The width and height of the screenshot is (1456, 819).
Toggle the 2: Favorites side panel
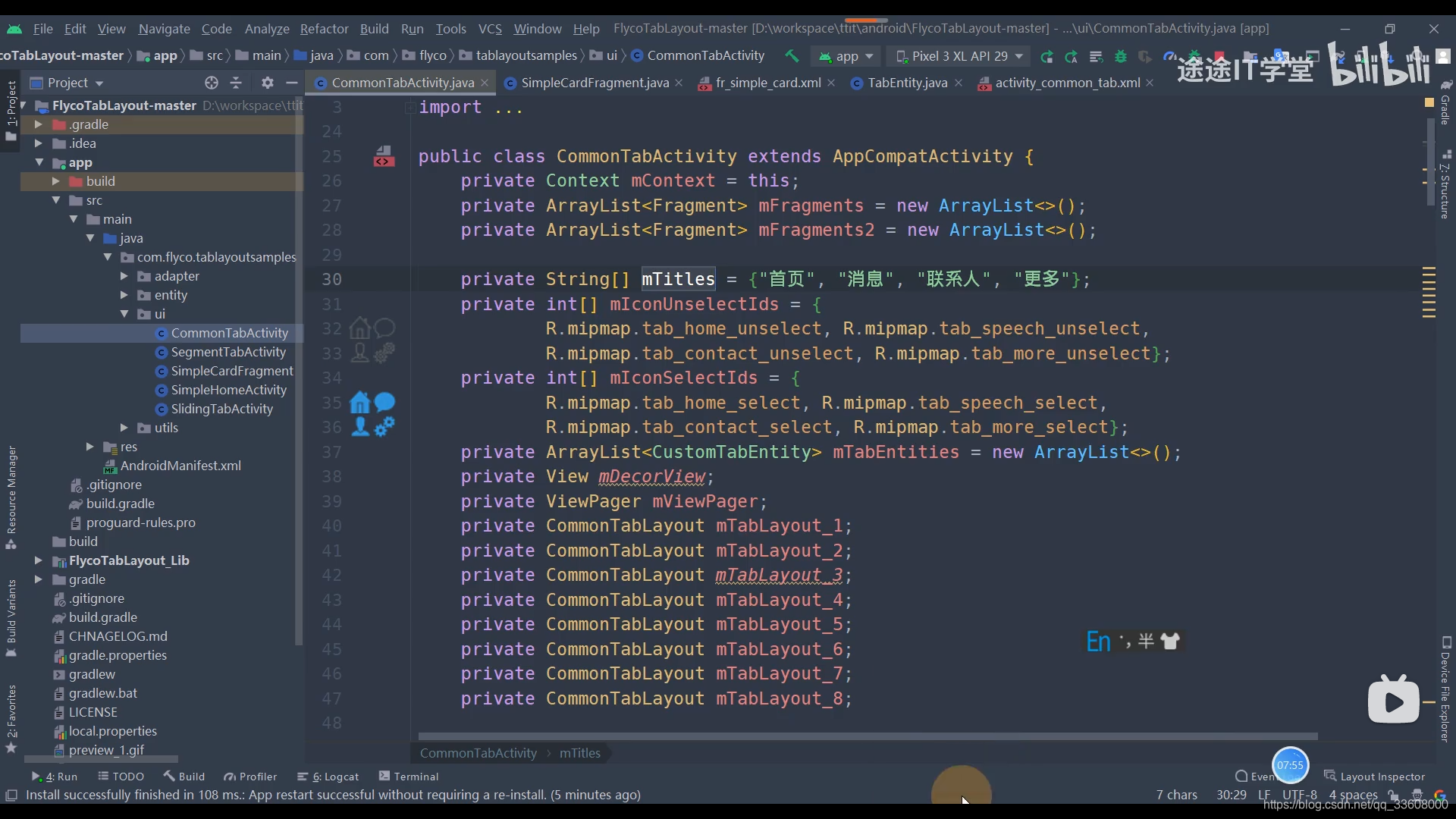pyautogui.click(x=11, y=718)
